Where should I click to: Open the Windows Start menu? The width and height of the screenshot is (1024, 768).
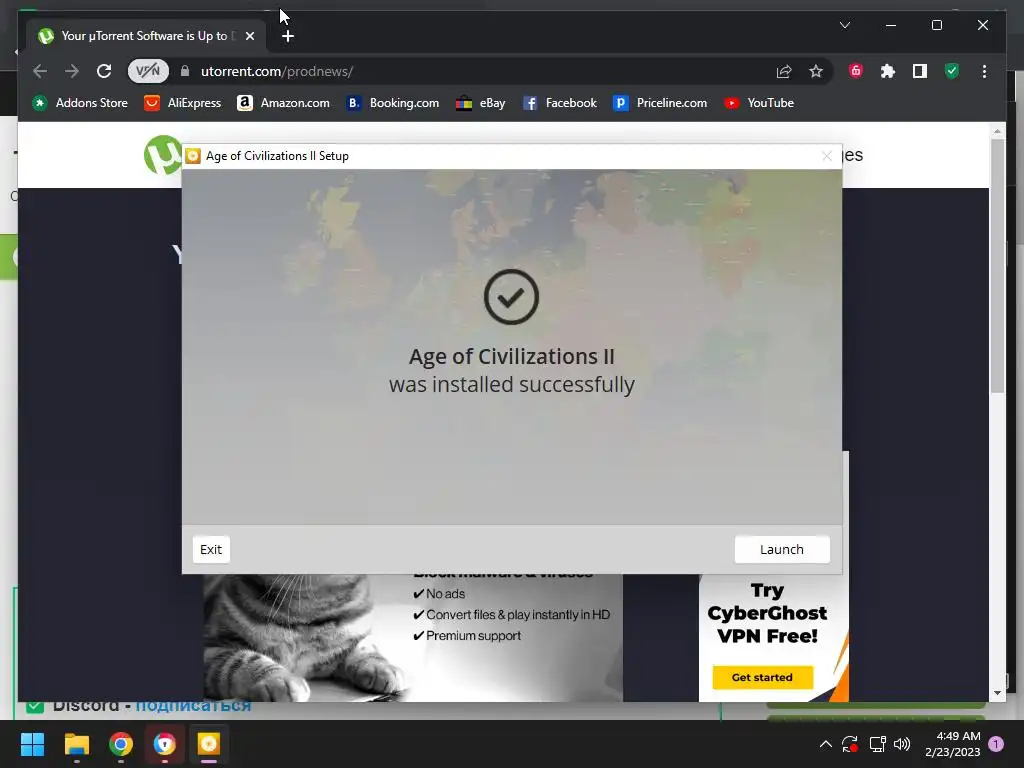click(x=32, y=744)
